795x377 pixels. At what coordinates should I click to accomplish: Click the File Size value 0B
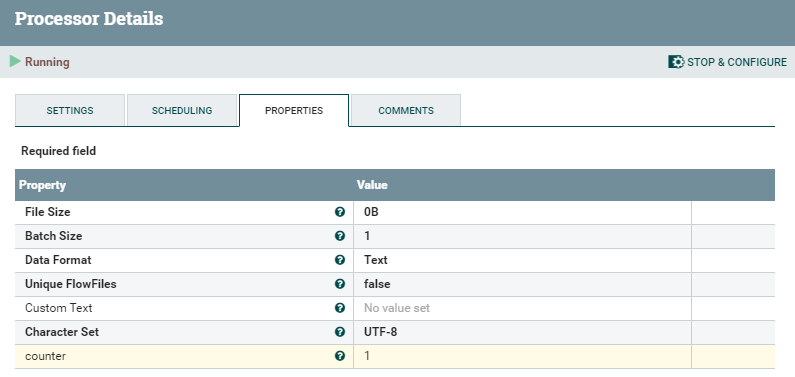coord(371,212)
